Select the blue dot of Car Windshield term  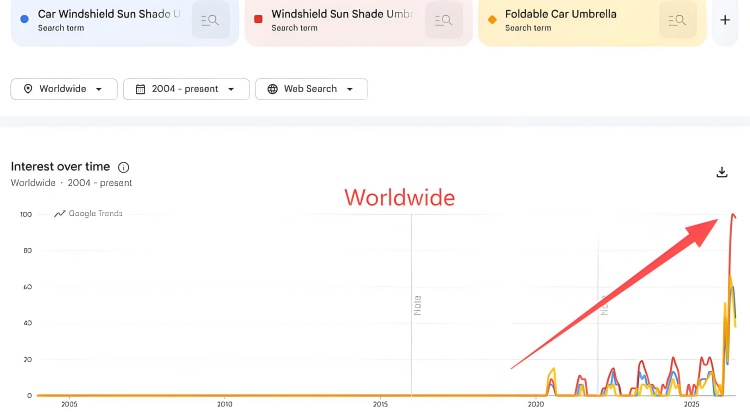[x=24, y=20]
